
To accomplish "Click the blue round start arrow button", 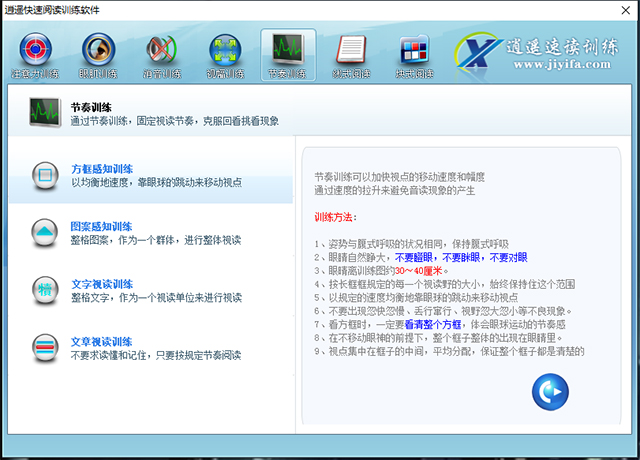I will (550, 392).
